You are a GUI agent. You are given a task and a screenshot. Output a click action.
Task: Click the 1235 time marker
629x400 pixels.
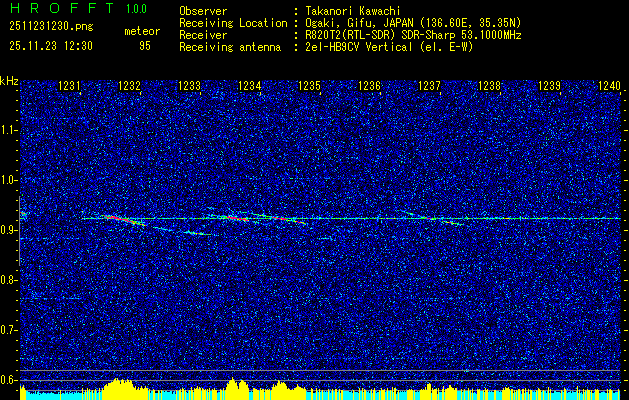309,85
